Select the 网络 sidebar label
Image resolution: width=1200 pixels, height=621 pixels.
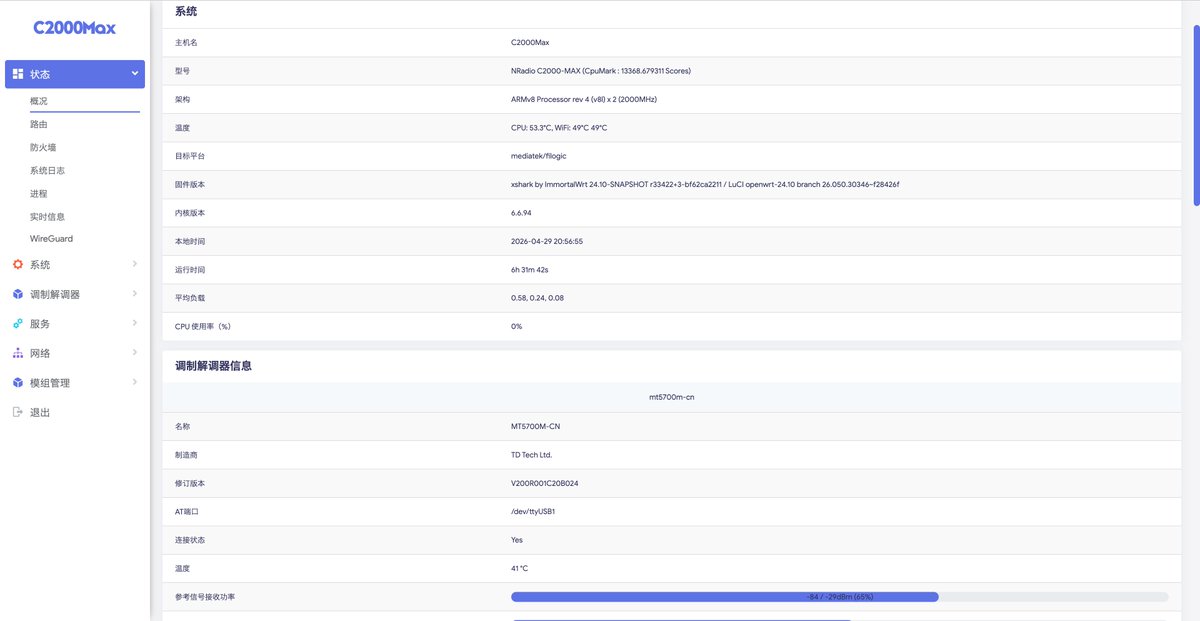(40, 353)
